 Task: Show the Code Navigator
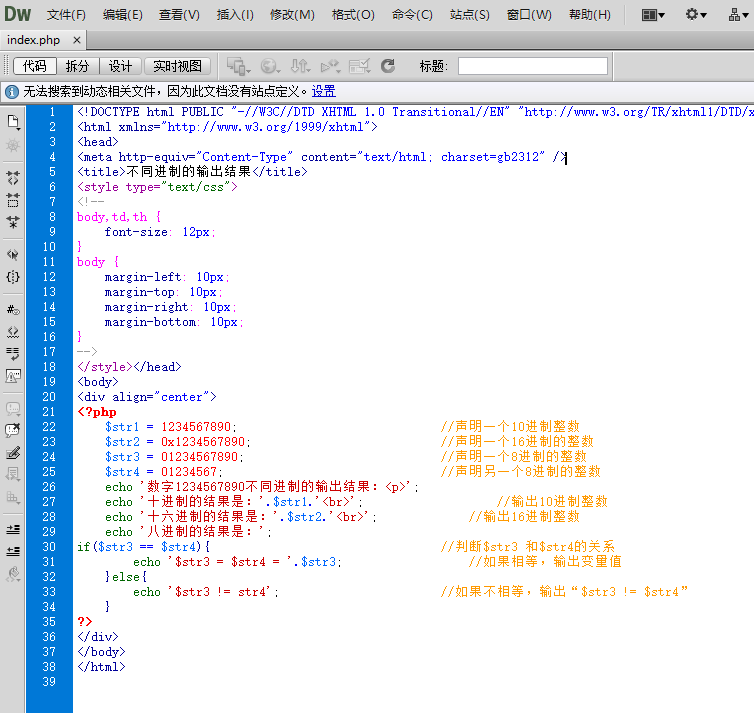click(x=13, y=145)
